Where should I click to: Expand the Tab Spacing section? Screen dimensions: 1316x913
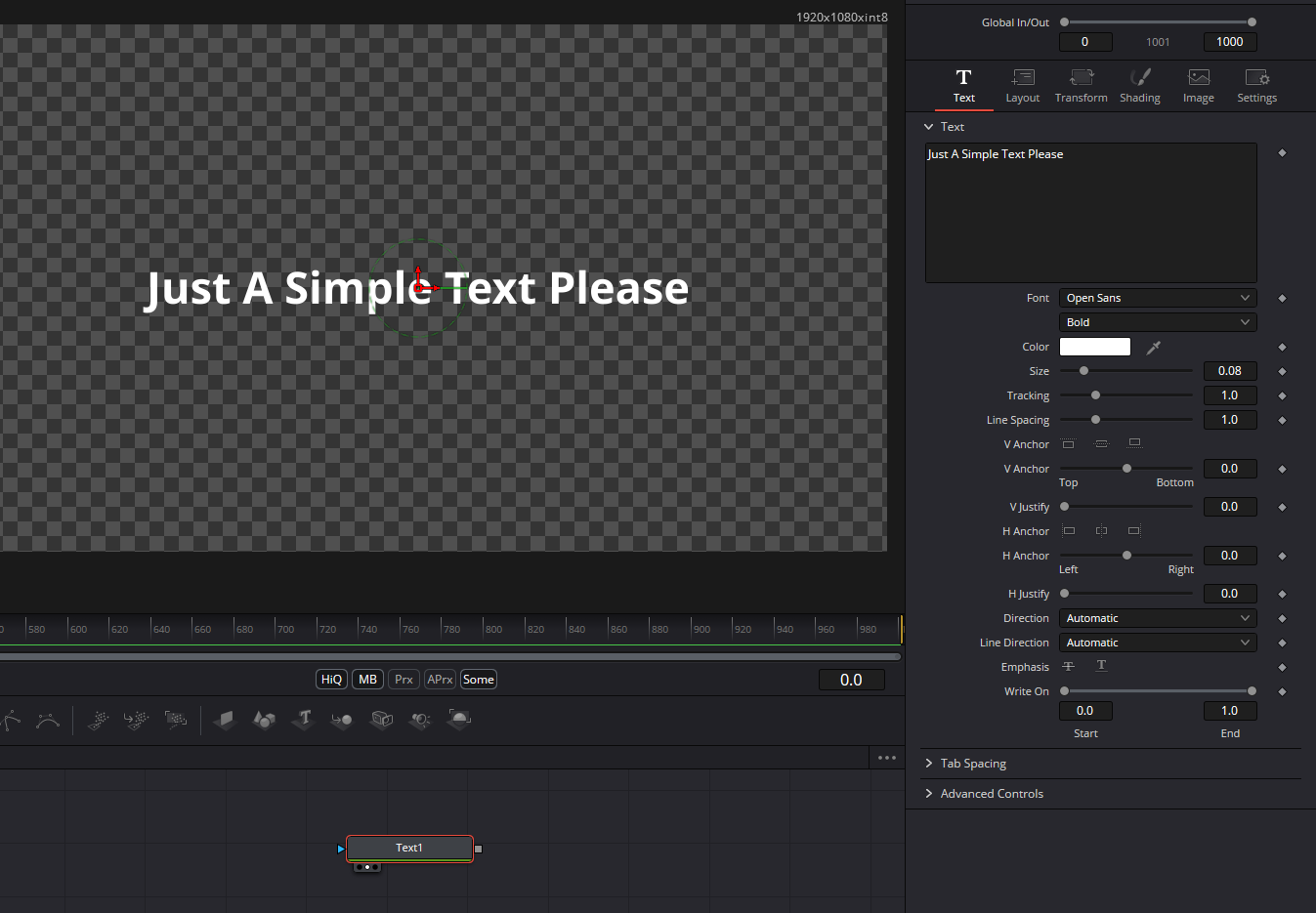pos(965,764)
